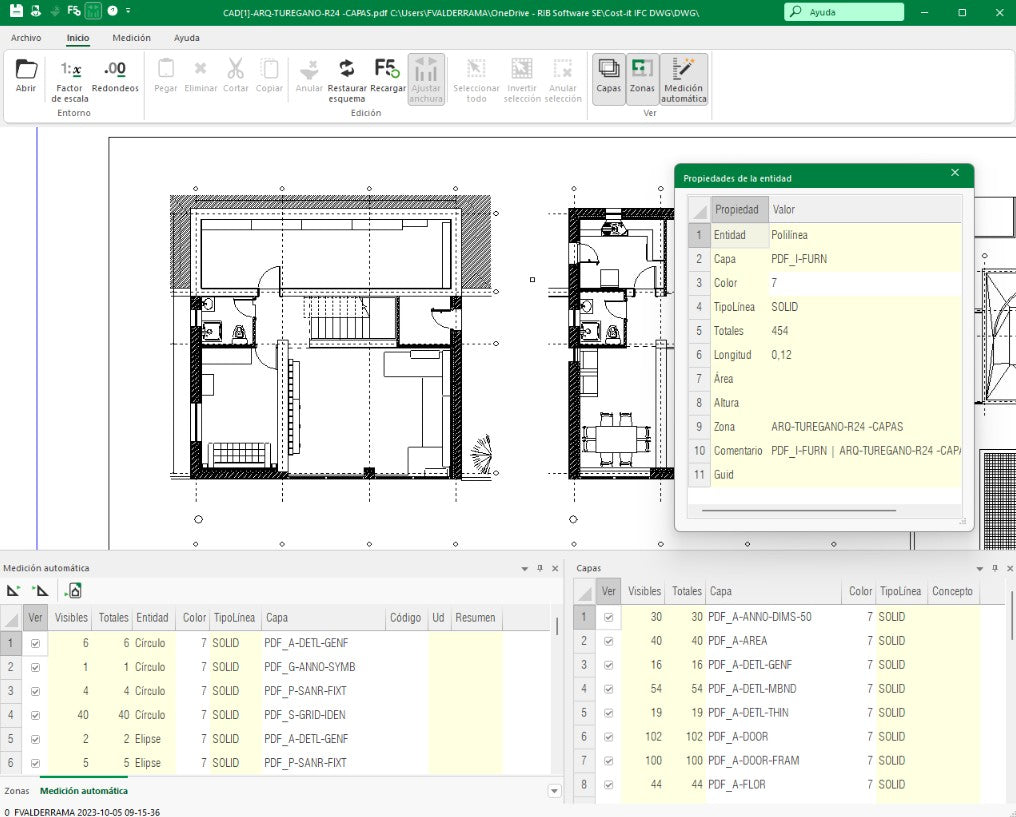Screen dimensions: 1016x817
Task: Click color cell of PDF_P-SANR-FIXT Círculo row
Action: pyautogui.click(x=193, y=691)
